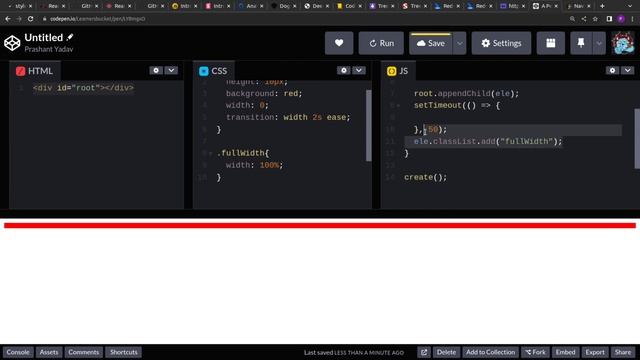This screenshot has width=640, height=360.
Task: Click the ele.classList.add line
Action: 488,141
